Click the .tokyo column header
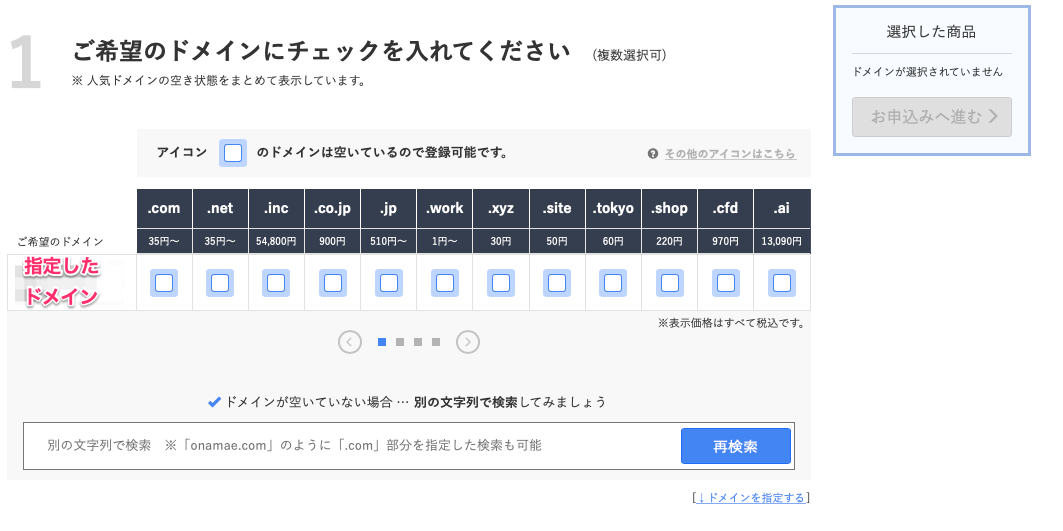Viewport: 1063px width, 531px height. tap(613, 208)
